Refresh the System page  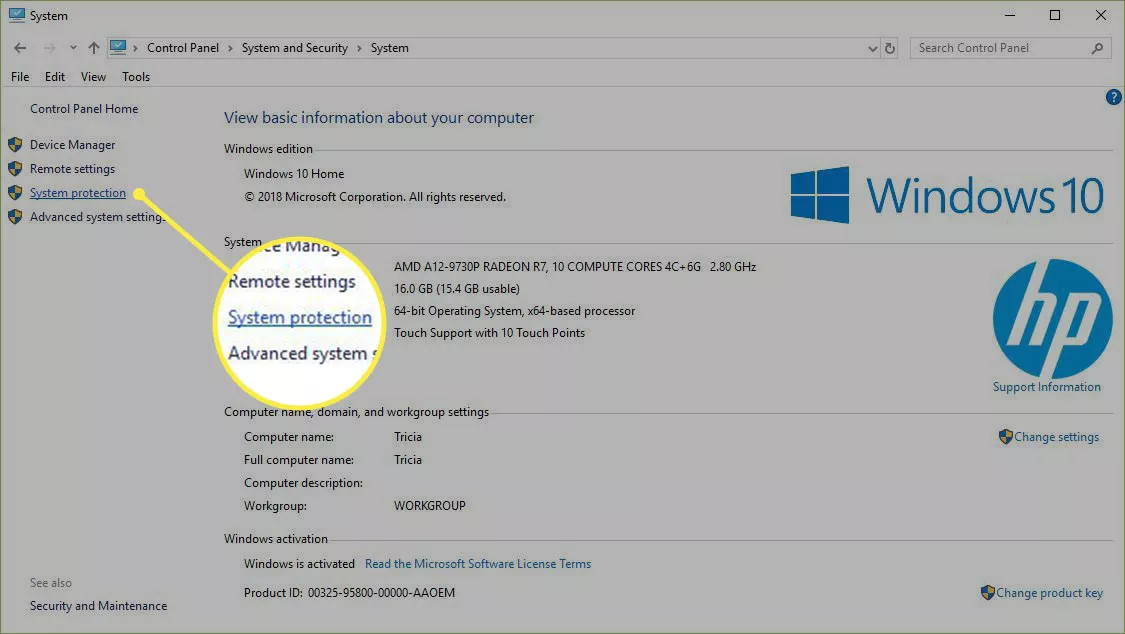[x=890, y=48]
